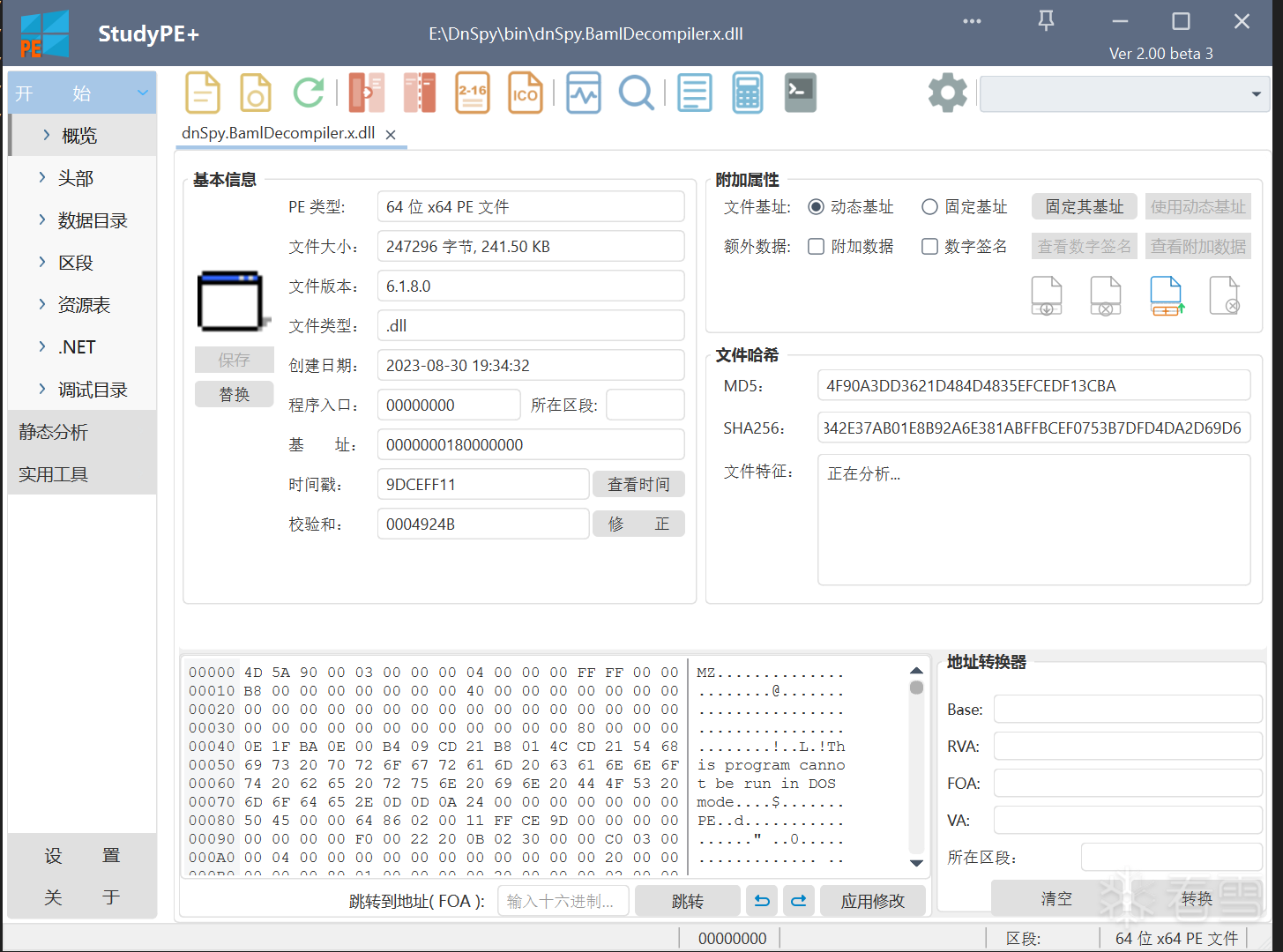
Task: Click the yellow document-with-circle toolbar icon
Action: click(256, 93)
